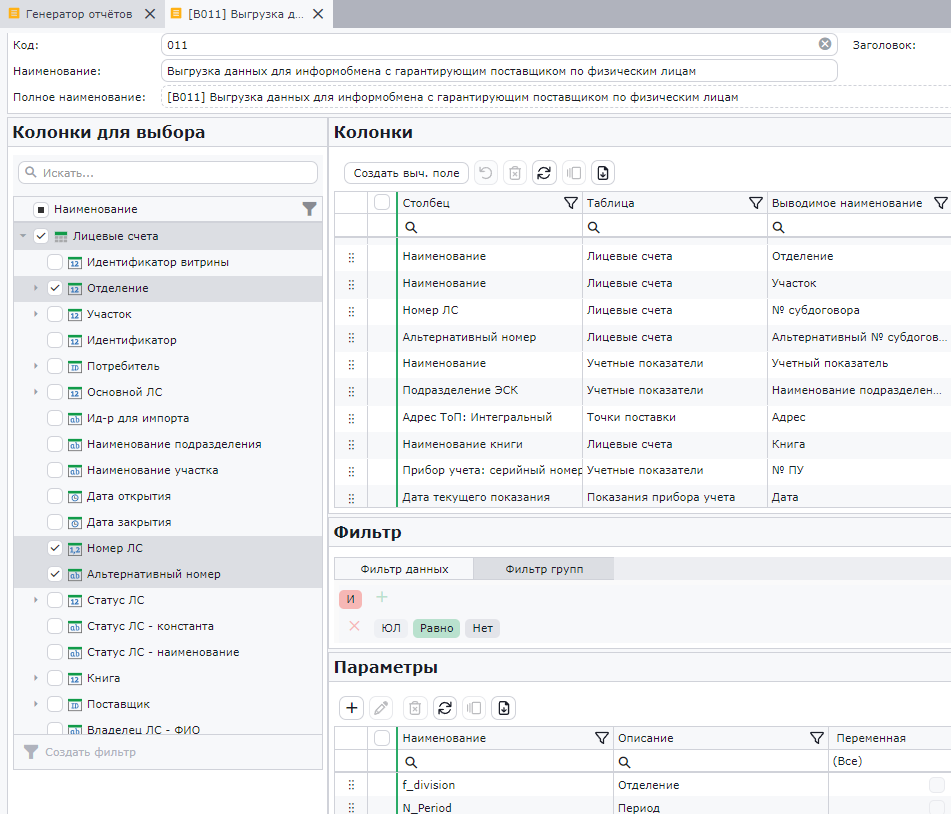Image resolution: width=951 pixels, height=814 pixels.
Task: Click the ЮЛ field tag in filter
Action: tap(391, 628)
